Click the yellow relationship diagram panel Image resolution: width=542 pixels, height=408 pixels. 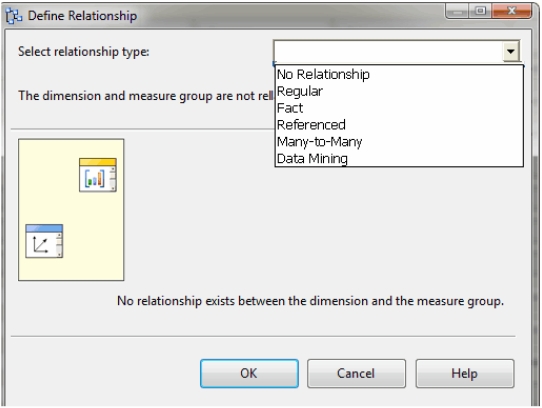tap(71, 210)
